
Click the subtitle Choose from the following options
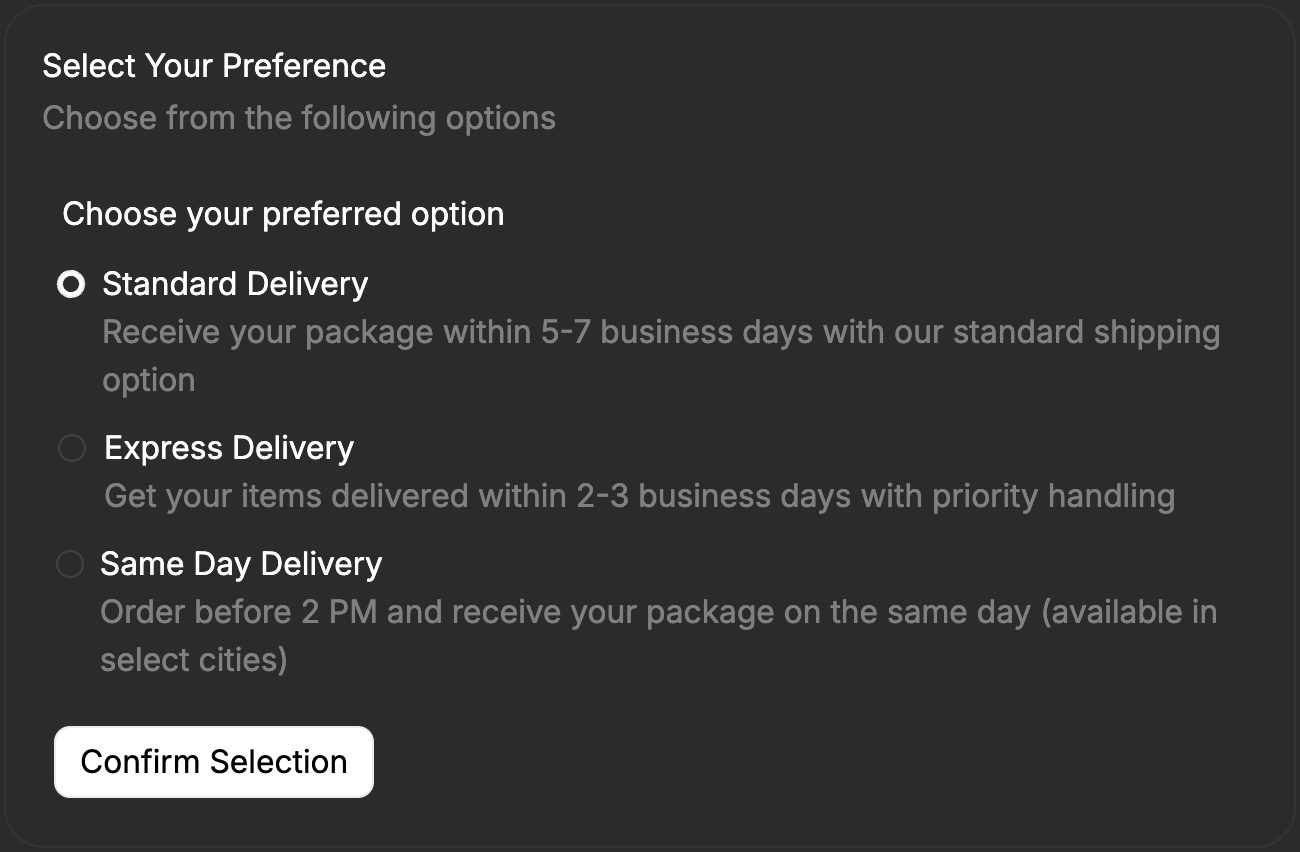pos(298,118)
